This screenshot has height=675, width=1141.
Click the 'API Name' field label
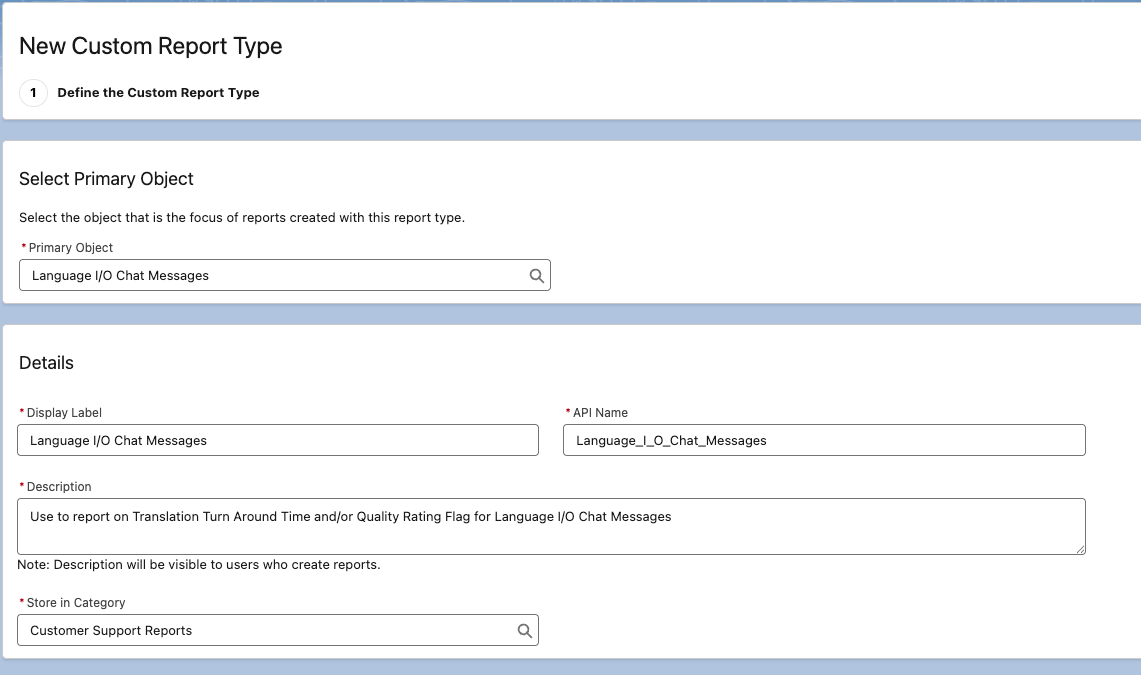600,412
